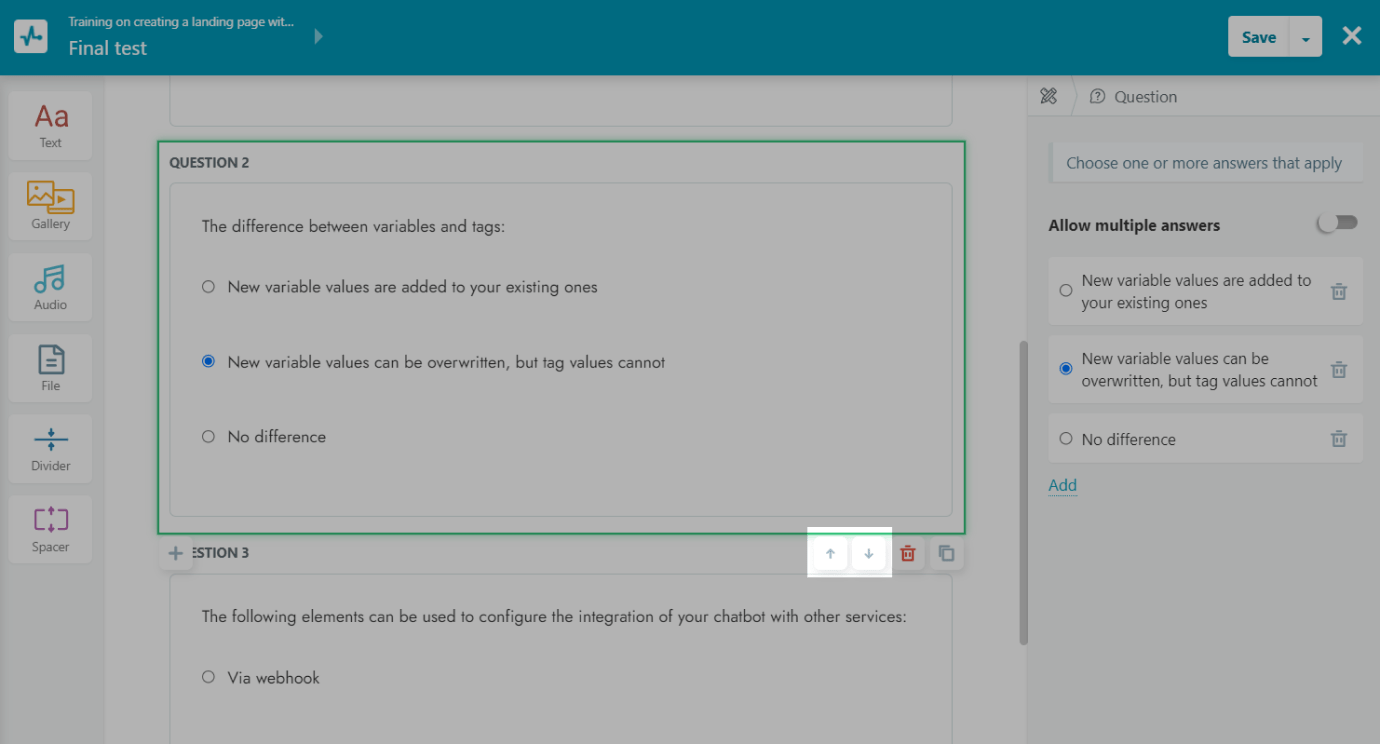
Task: Insert a Gallery element
Action: tap(50, 205)
